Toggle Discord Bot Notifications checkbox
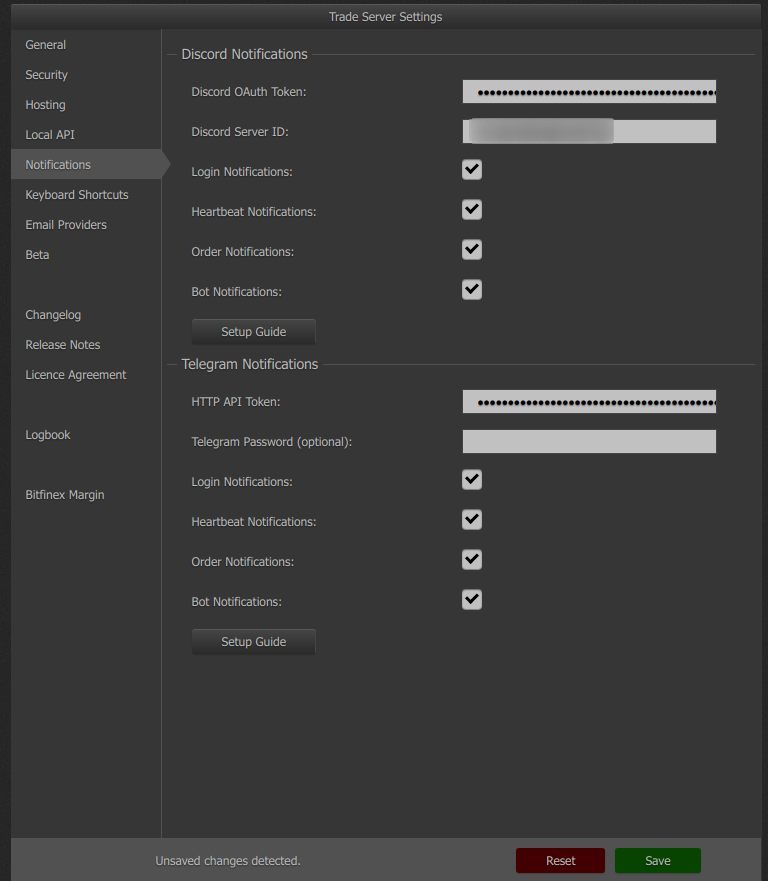Screen dimensions: 768x881 (x=472, y=290)
